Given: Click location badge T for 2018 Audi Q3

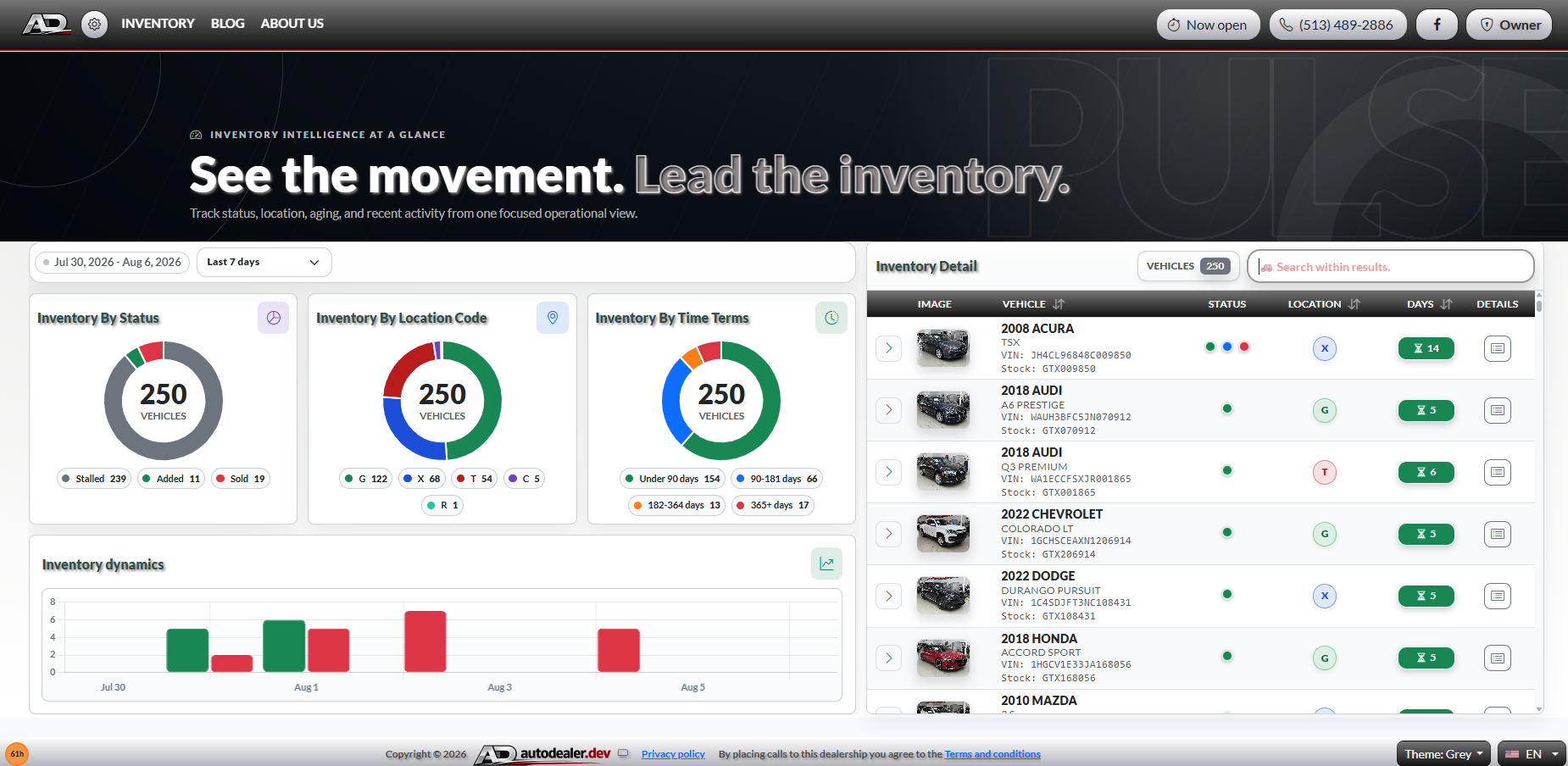Looking at the screenshot, I should (1325, 472).
